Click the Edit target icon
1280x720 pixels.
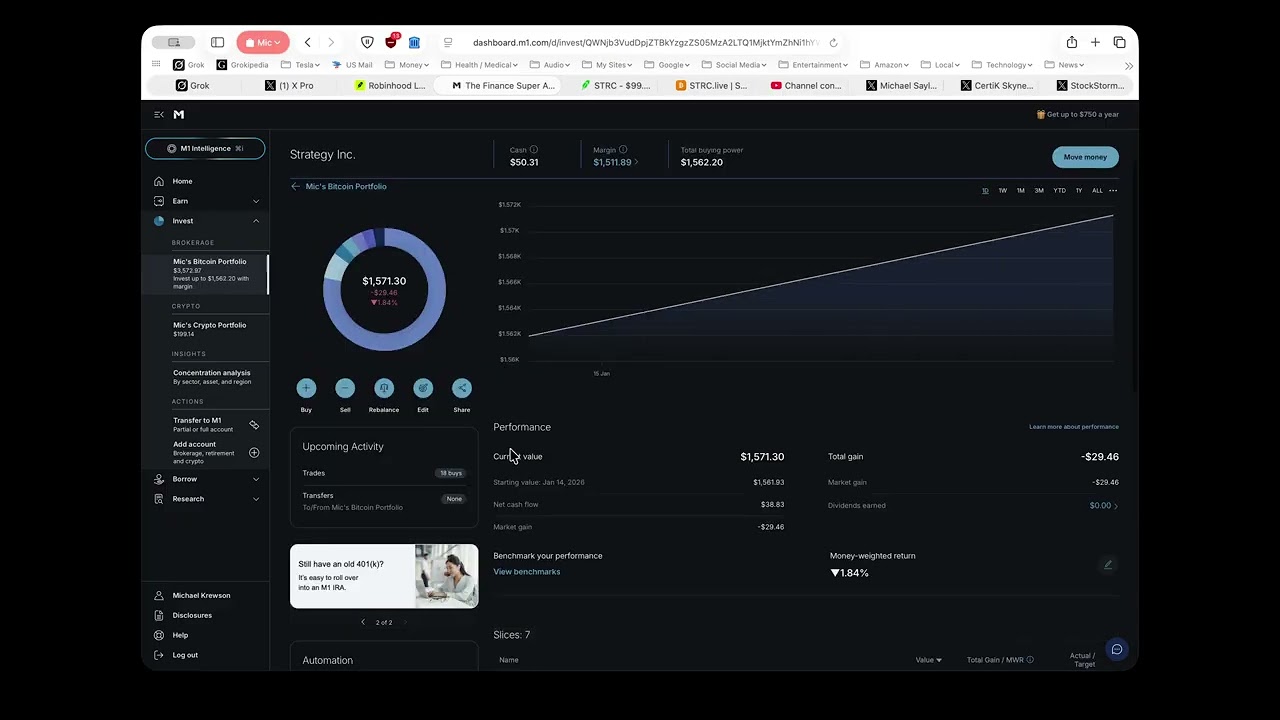(423, 388)
